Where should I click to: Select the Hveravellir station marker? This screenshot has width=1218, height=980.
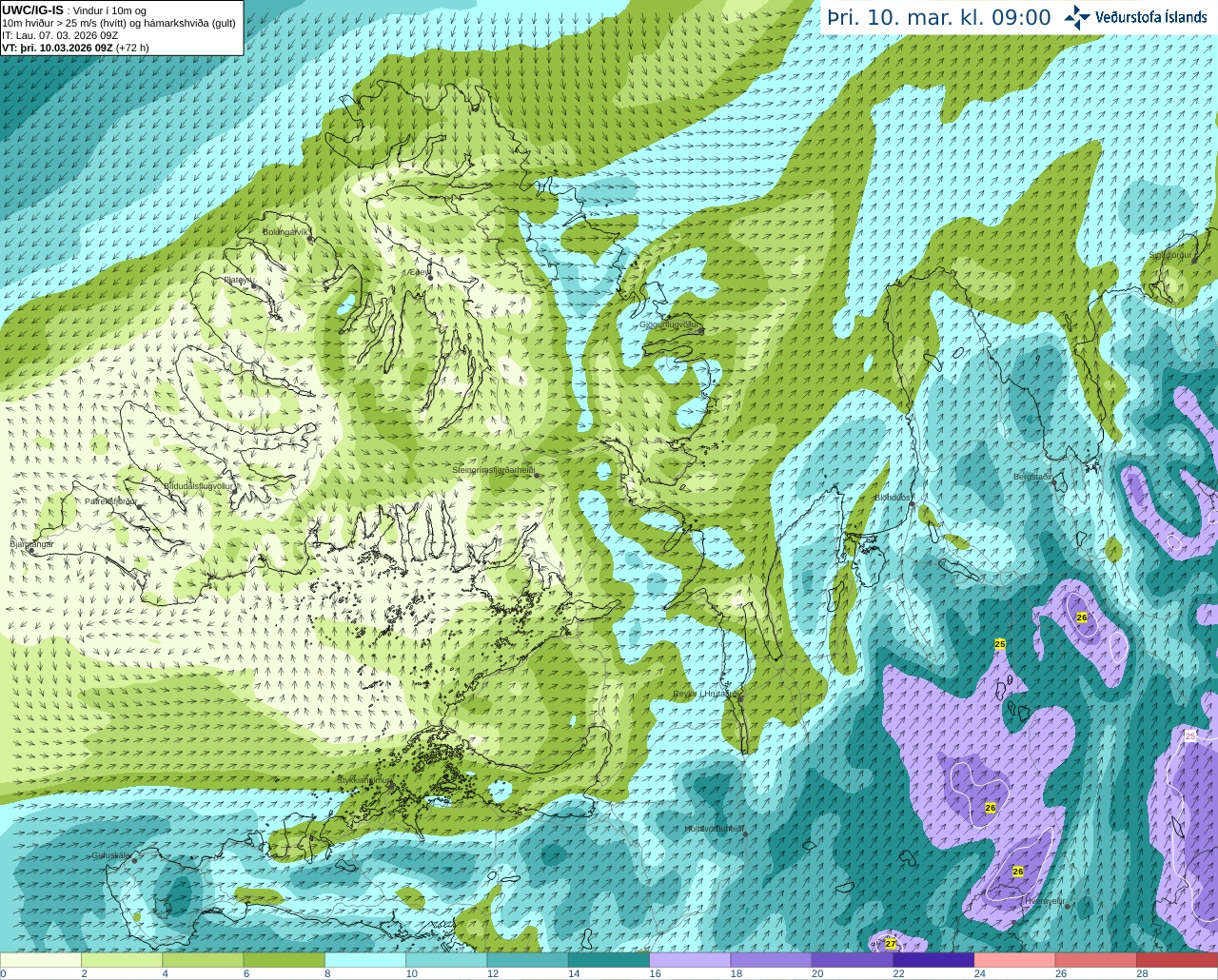point(1068,906)
